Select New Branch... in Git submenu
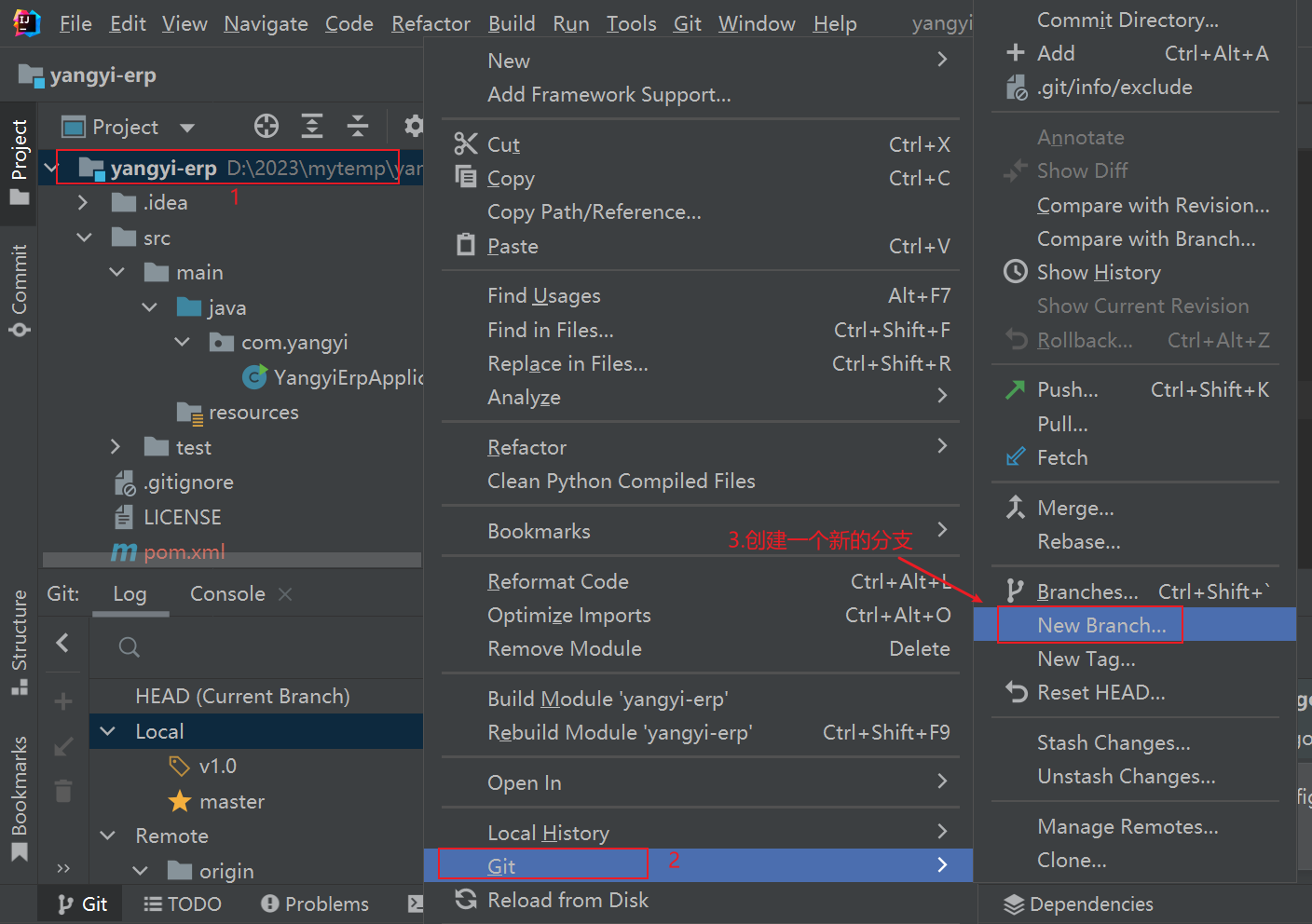The width and height of the screenshot is (1312, 924). [1100, 625]
